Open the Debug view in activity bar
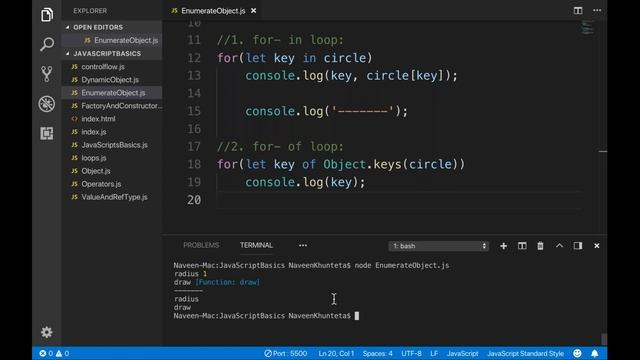640x360 pixels. 47,104
